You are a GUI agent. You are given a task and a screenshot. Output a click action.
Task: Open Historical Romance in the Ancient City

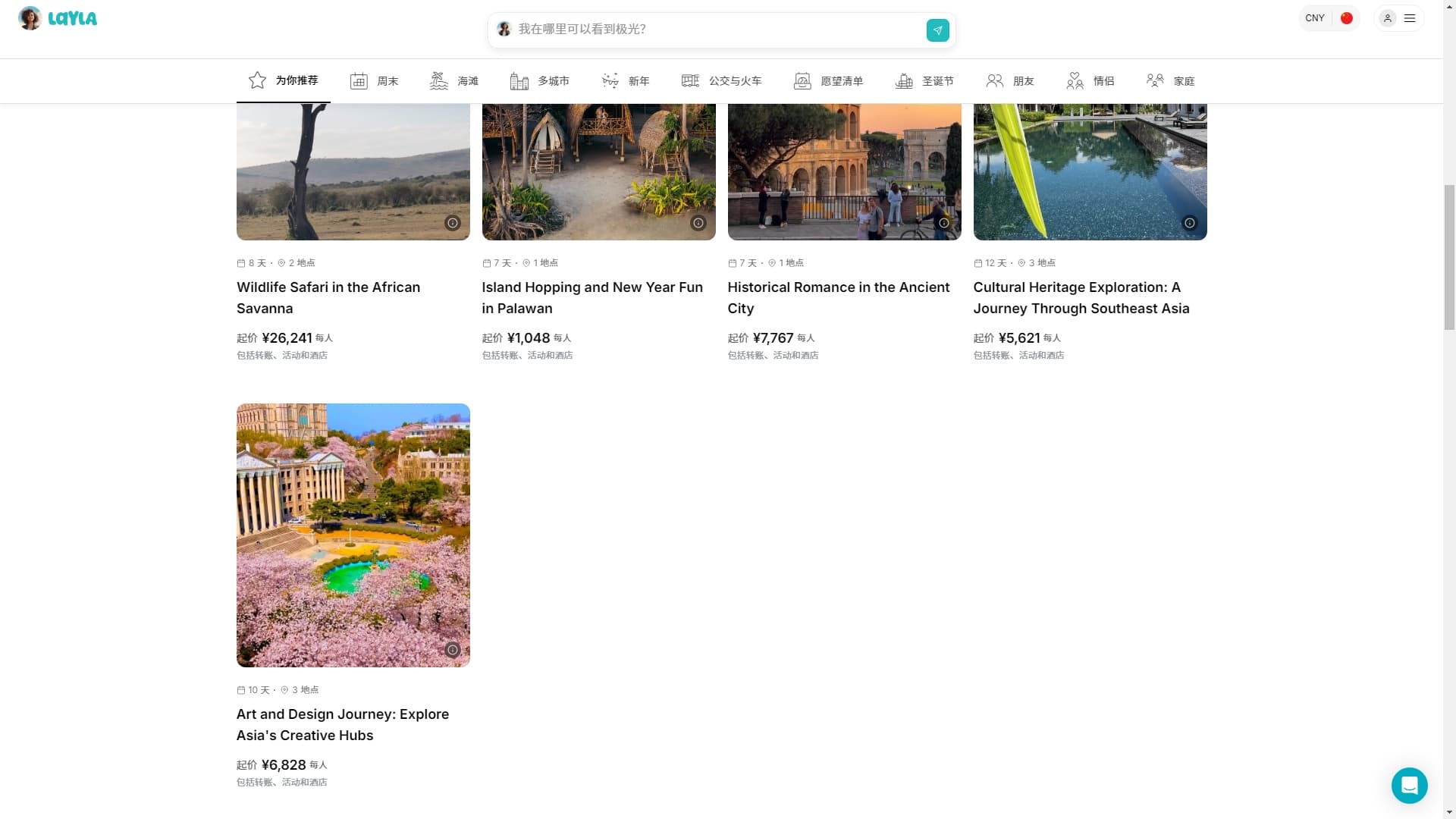coord(838,298)
